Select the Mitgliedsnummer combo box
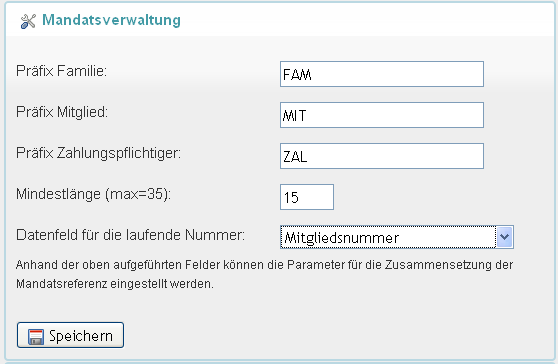This screenshot has height=364, width=558. (x=396, y=237)
